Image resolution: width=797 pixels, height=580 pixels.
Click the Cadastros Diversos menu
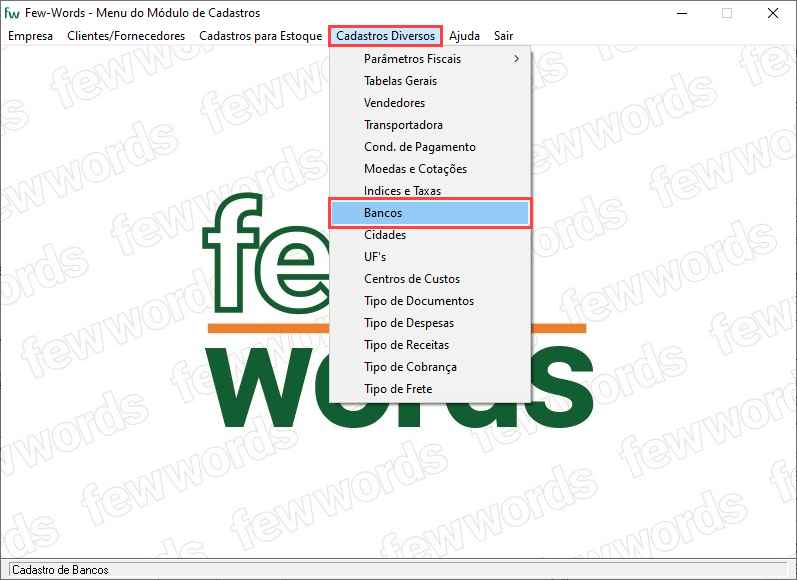point(385,36)
